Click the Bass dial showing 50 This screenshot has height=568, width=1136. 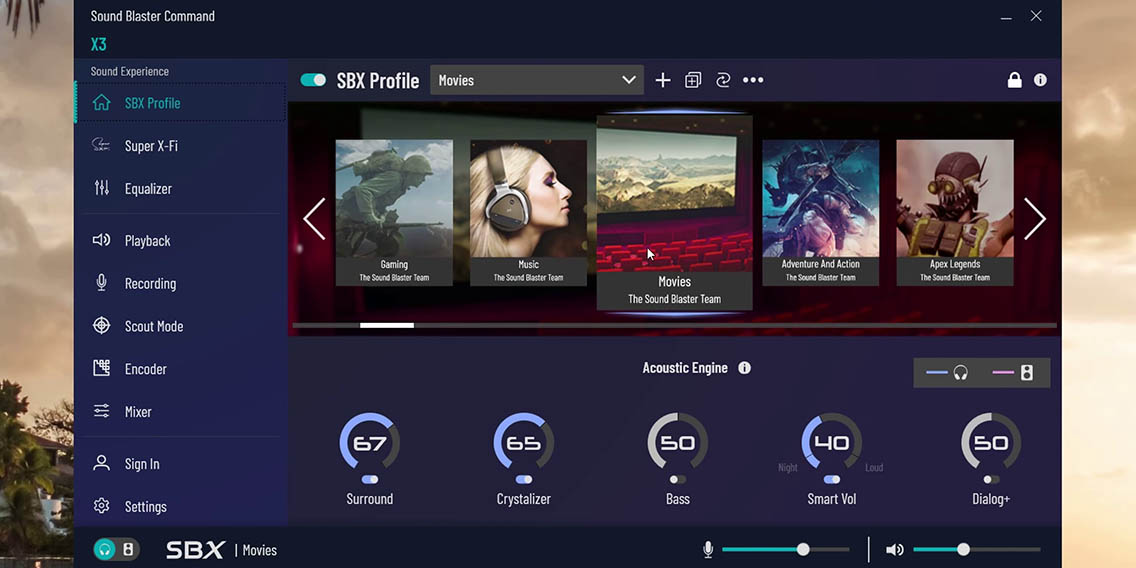pos(677,442)
